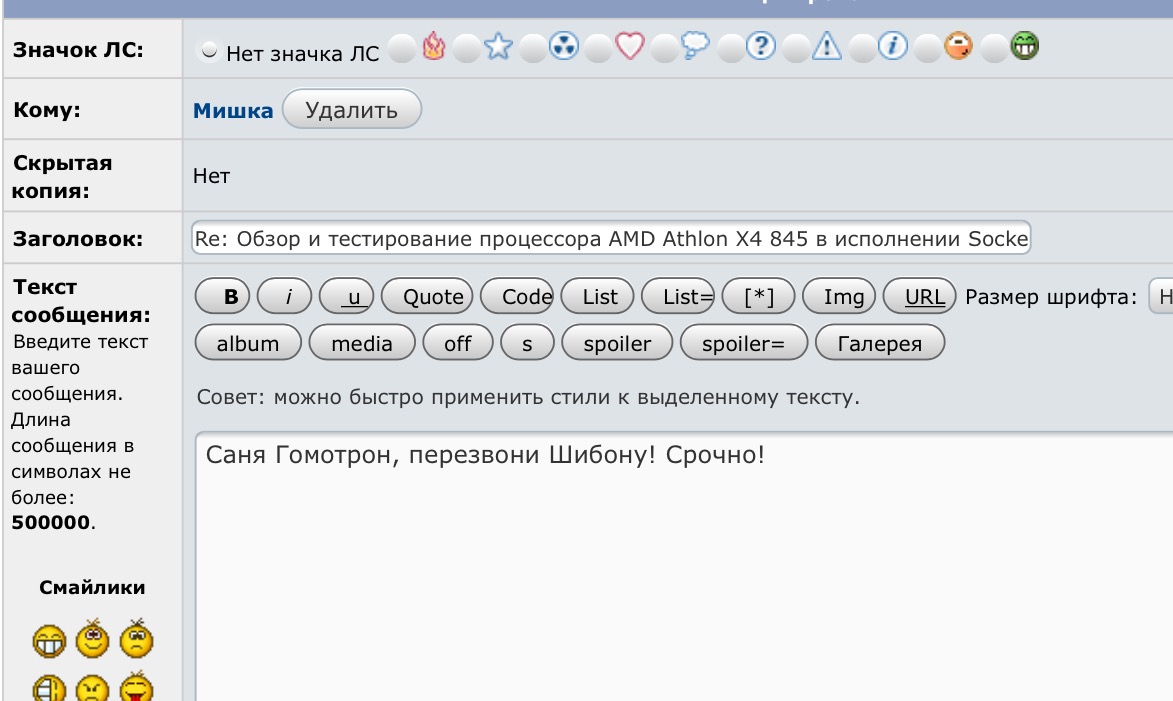Screen dimensions: 1173x701
Task: Click the blue star PM icon image
Action: [x=497, y=47]
